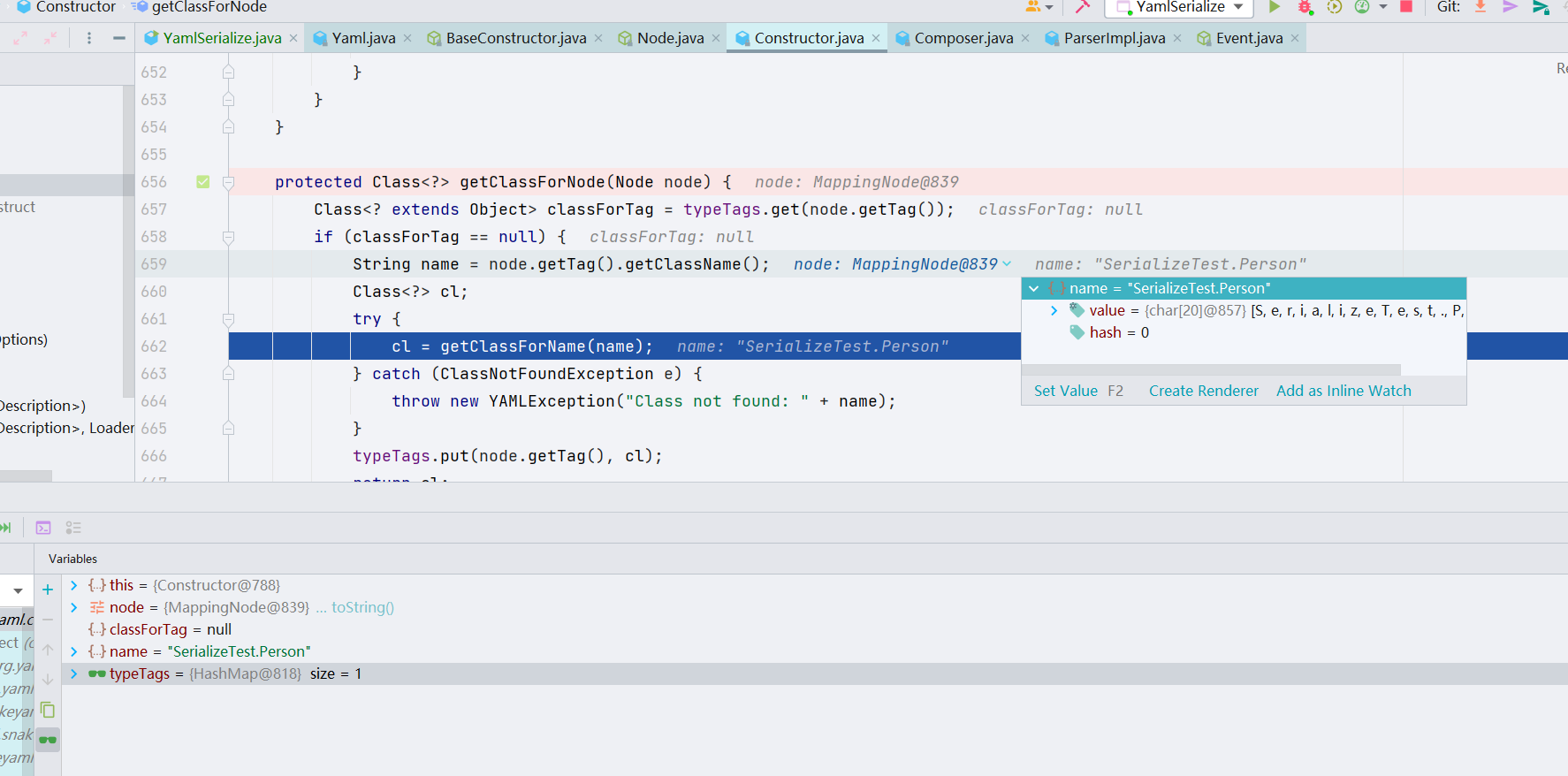
Task: Click the Add as Inline Watch link
Action: point(1343,391)
